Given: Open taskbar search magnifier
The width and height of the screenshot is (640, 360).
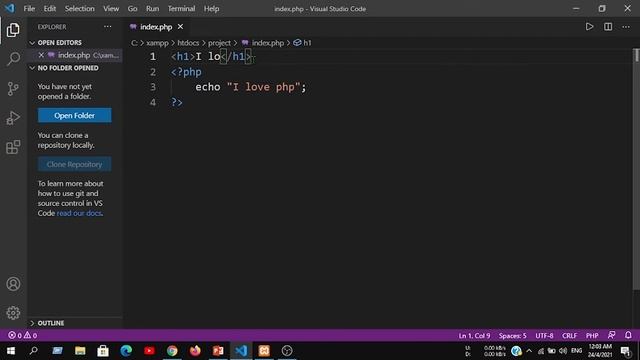Looking at the screenshot, I should (34, 351).
